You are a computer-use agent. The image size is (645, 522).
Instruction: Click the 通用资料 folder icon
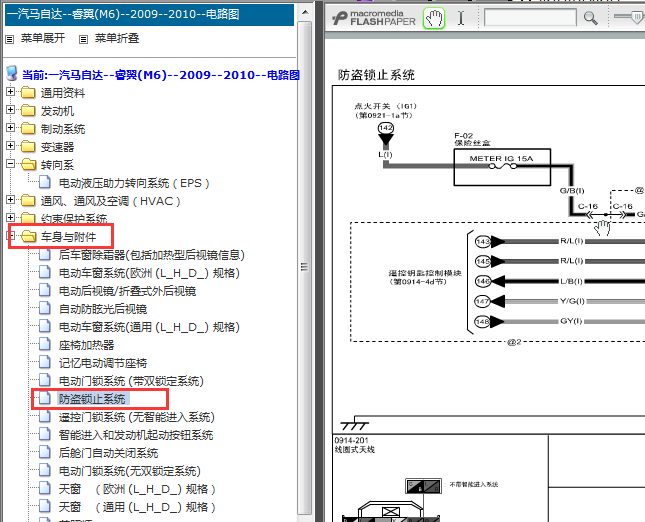click(28, 92)
